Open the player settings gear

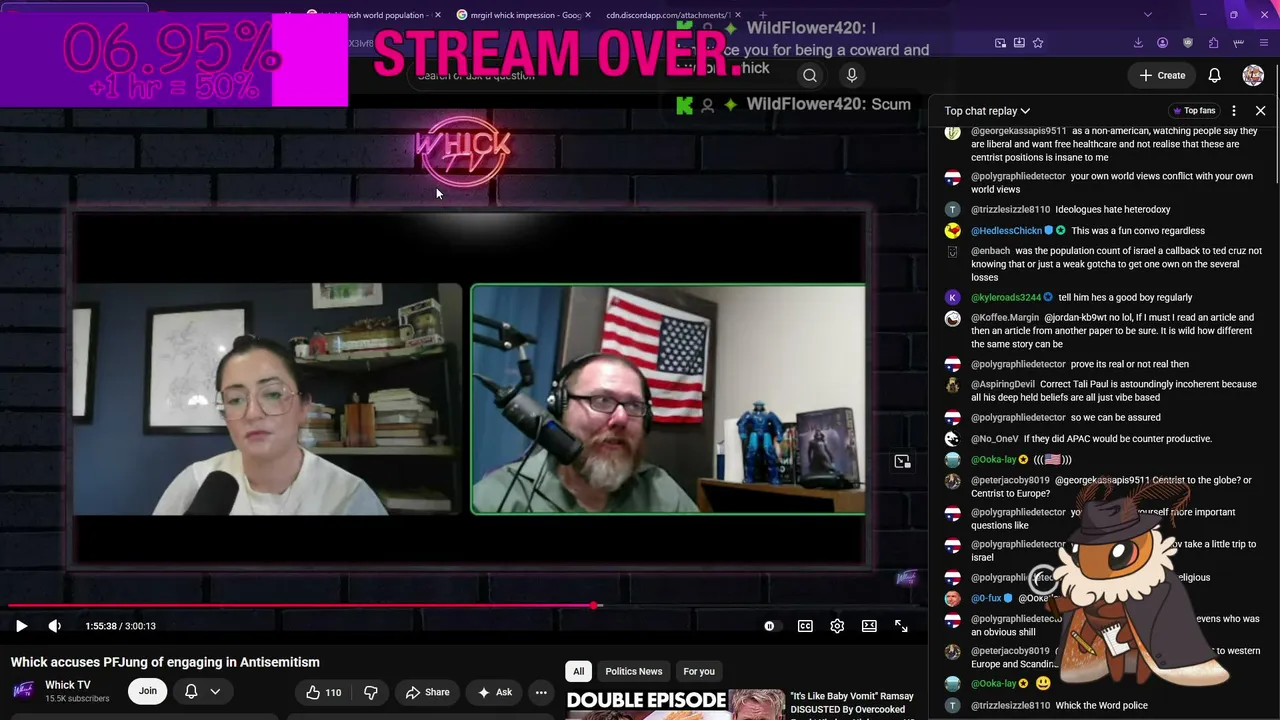(x=837, y=626)
